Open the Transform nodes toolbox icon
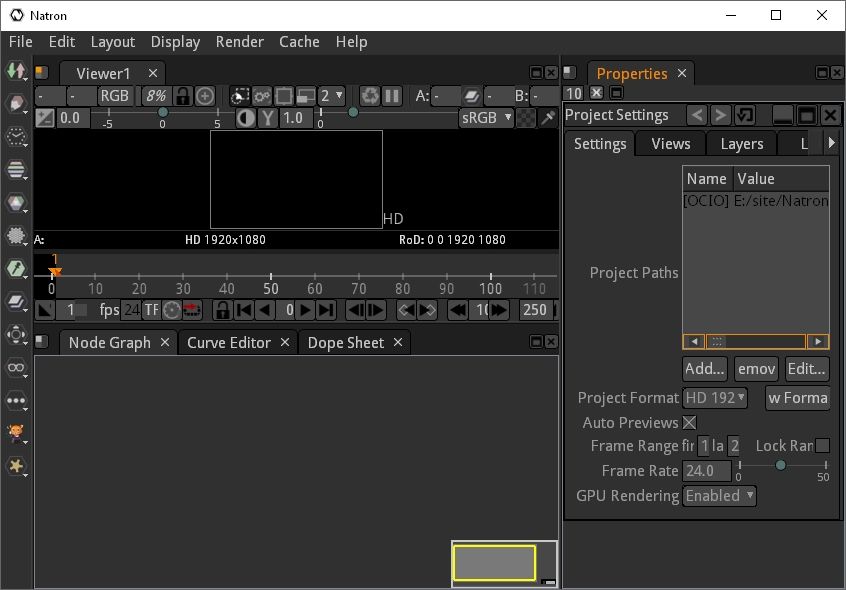Screen dimensions: 846x590 (16, 334)
